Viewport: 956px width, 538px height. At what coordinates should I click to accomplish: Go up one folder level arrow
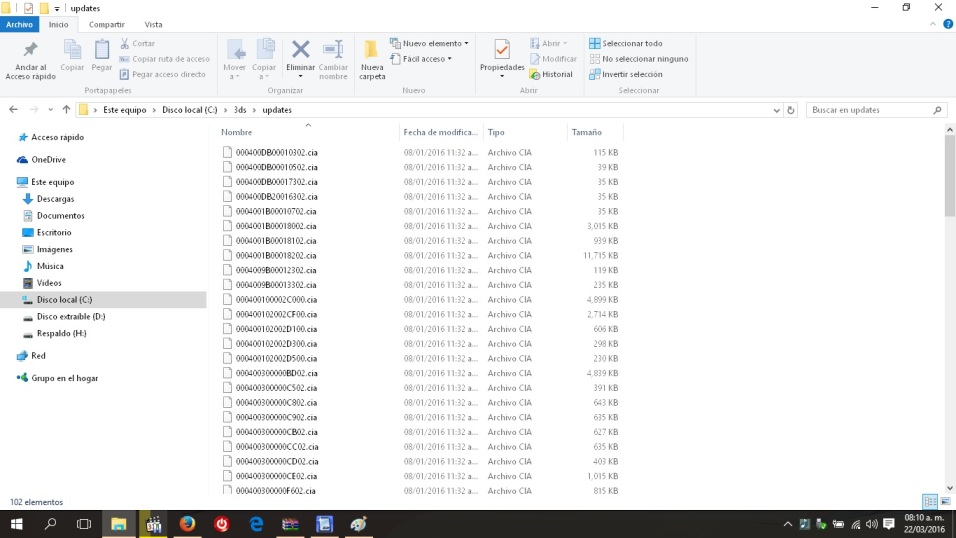click(66, 110)
